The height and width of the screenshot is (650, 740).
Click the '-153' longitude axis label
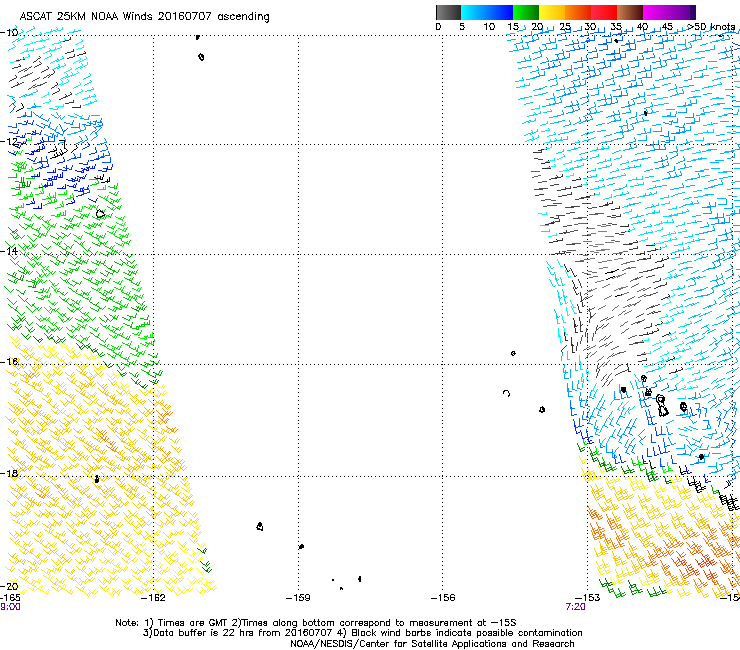click(588, 598)
